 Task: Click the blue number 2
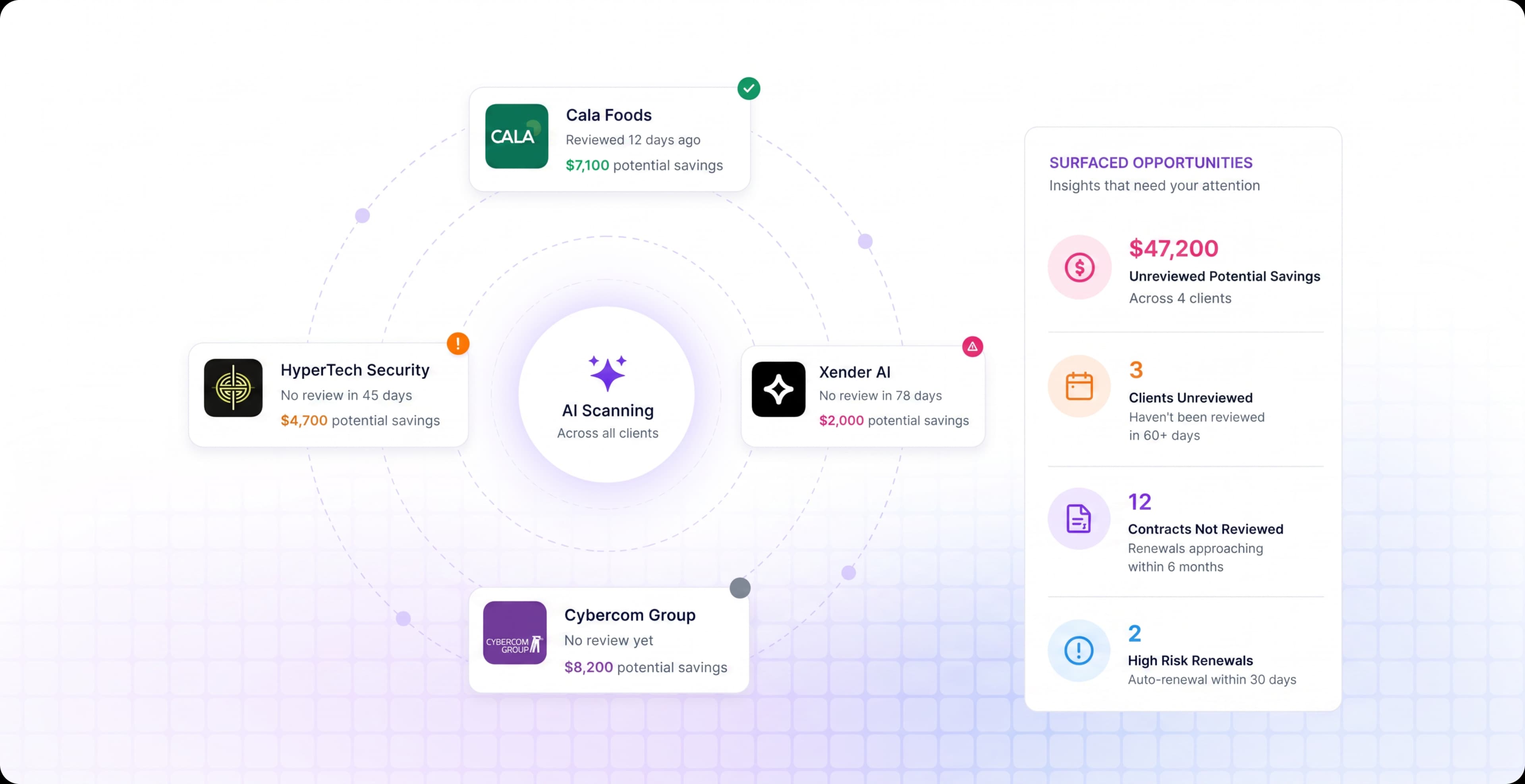point(1135,634)
